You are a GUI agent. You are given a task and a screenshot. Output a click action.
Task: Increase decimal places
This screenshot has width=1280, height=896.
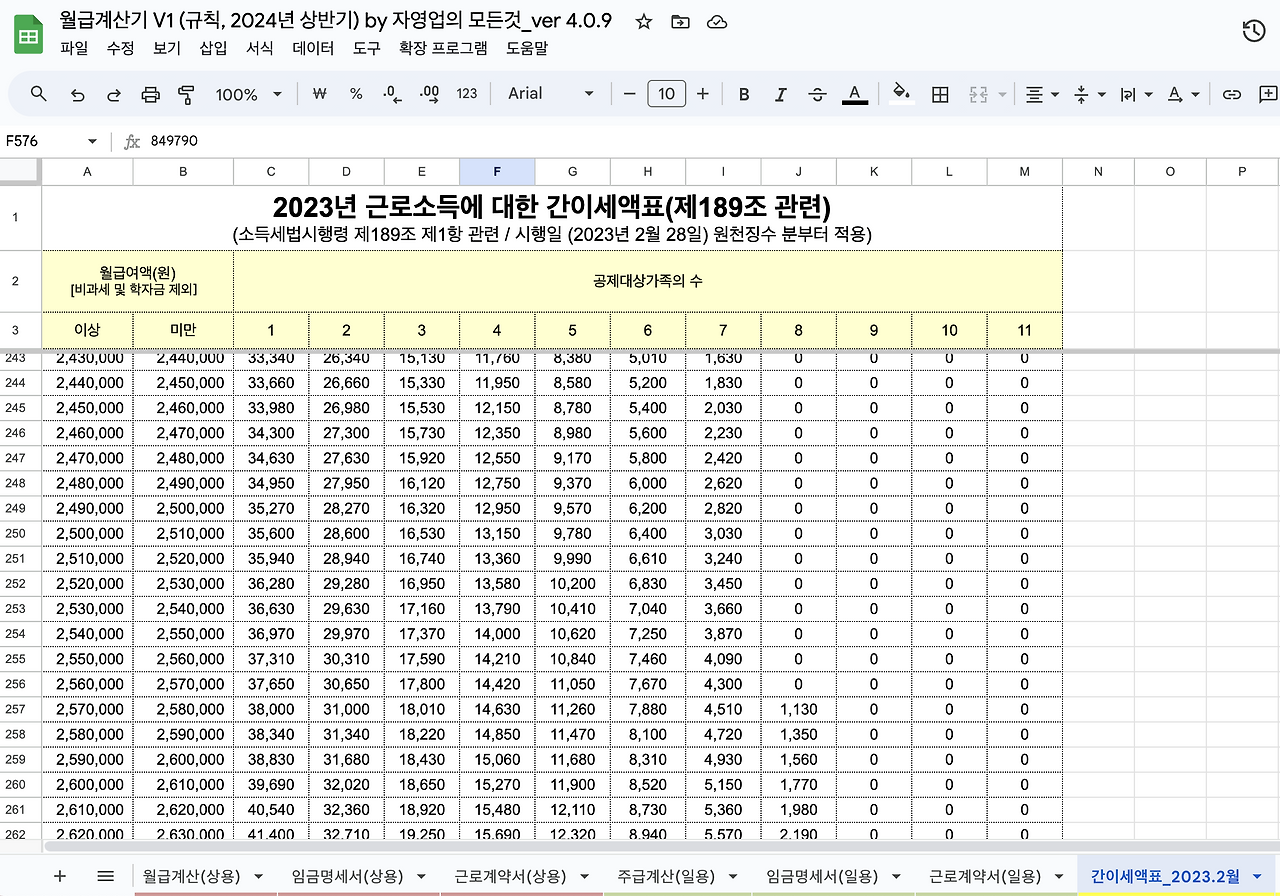[430, 94]
